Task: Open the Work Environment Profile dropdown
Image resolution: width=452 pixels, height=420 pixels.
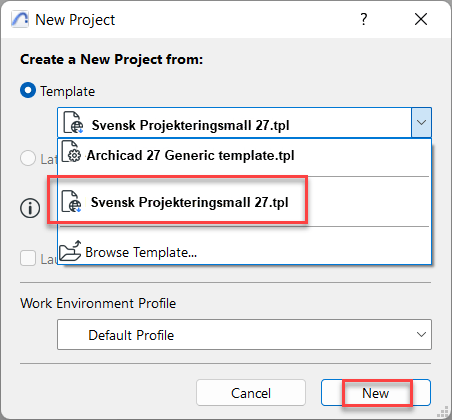Action: point(244,334)
